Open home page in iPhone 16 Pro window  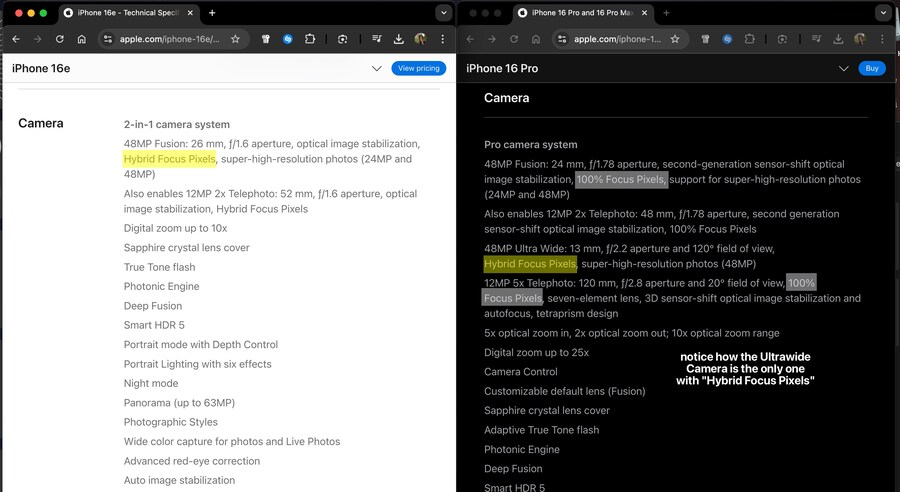pyautogui.click(x=536, y=39)
